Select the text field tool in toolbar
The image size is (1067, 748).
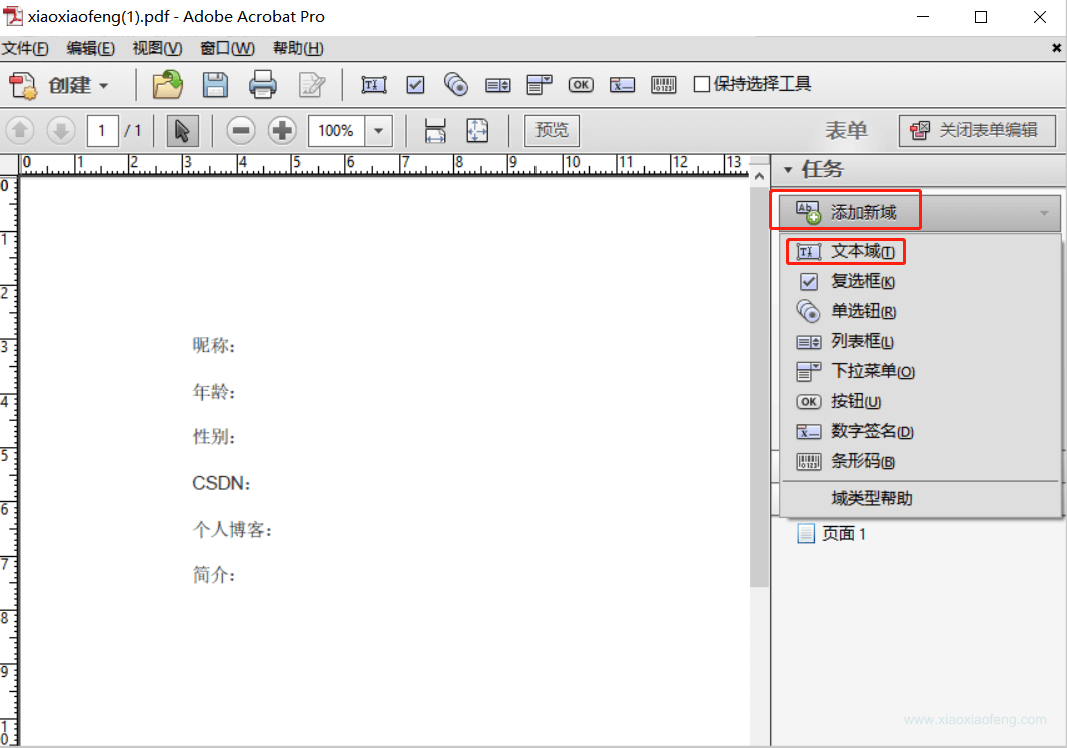[x=374, y=85]
